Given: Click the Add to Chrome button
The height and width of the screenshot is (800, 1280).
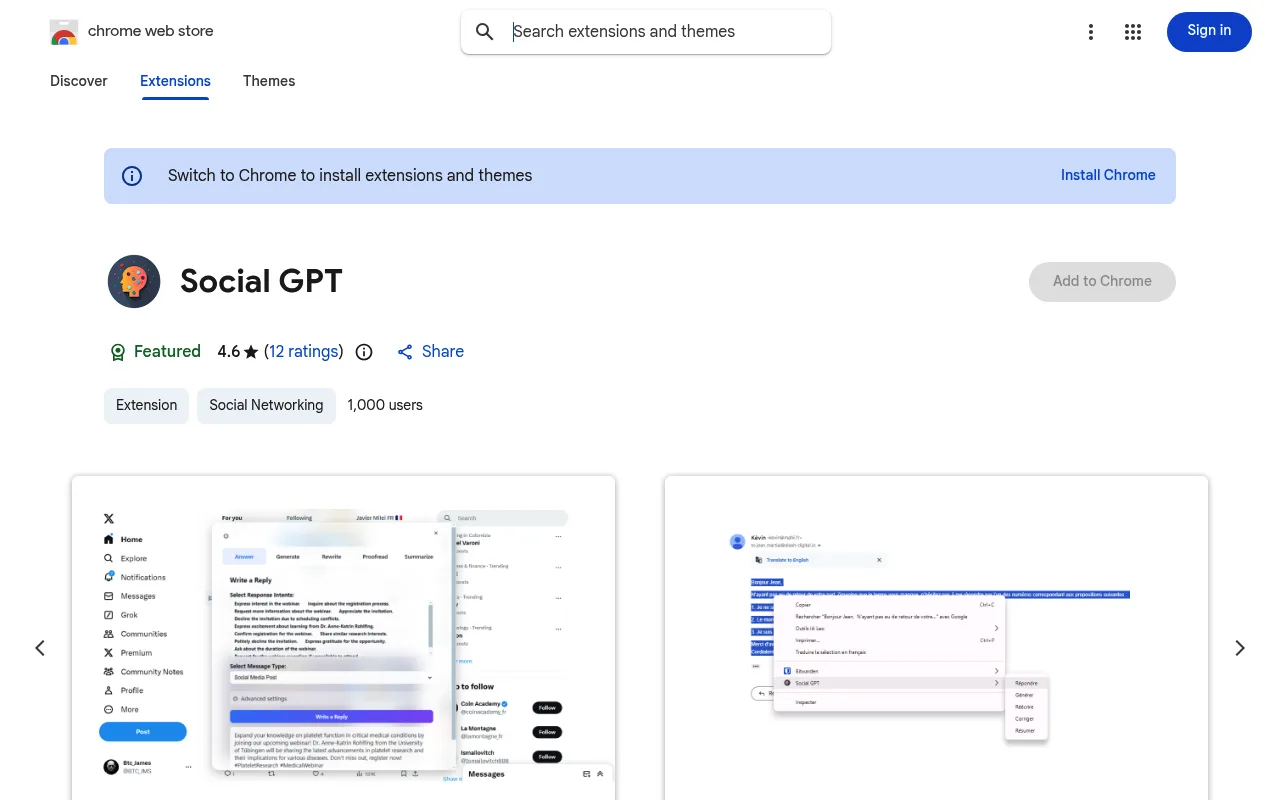Looking at the screenshot, I should (1102, 281).
